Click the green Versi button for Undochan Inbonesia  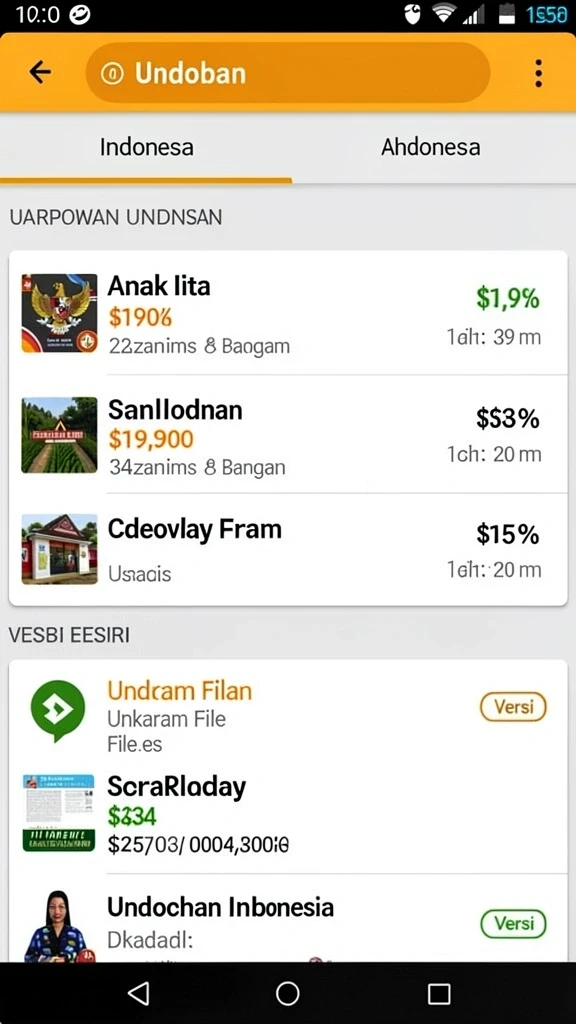click(513, 923)
